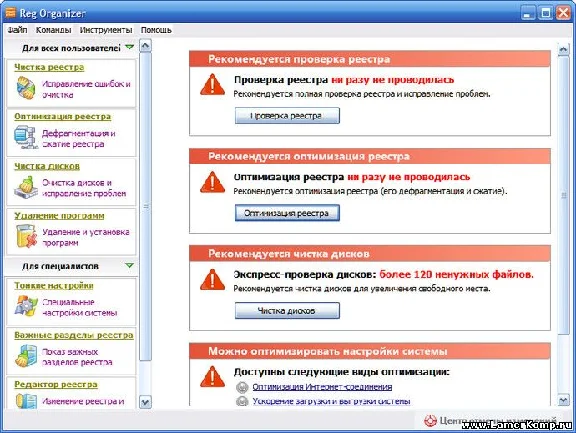The image size is (576, 433).
Task: Click the main panel scroll down arrow
Action: tap(564, 400)
